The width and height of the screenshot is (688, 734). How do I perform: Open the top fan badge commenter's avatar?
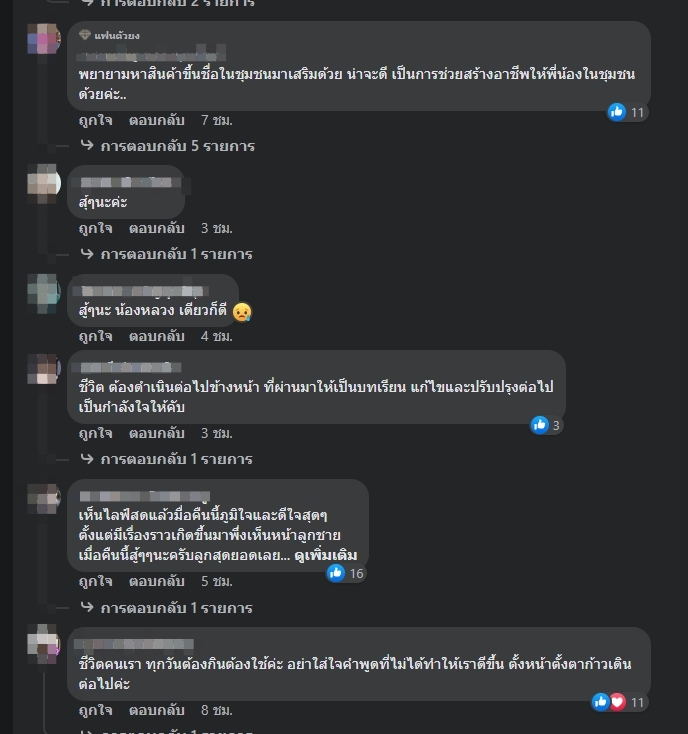(x=44, y=39)
